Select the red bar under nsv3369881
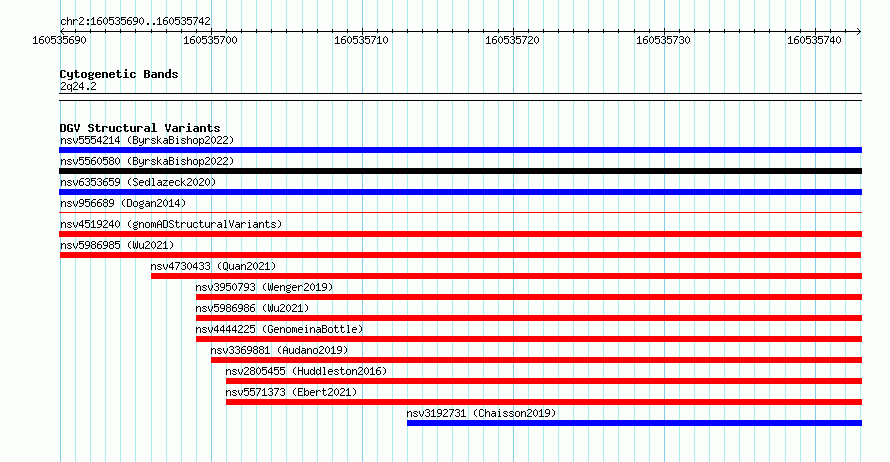Image resolution: width=890 pixels, height=462 pixels. click(536, 360)
